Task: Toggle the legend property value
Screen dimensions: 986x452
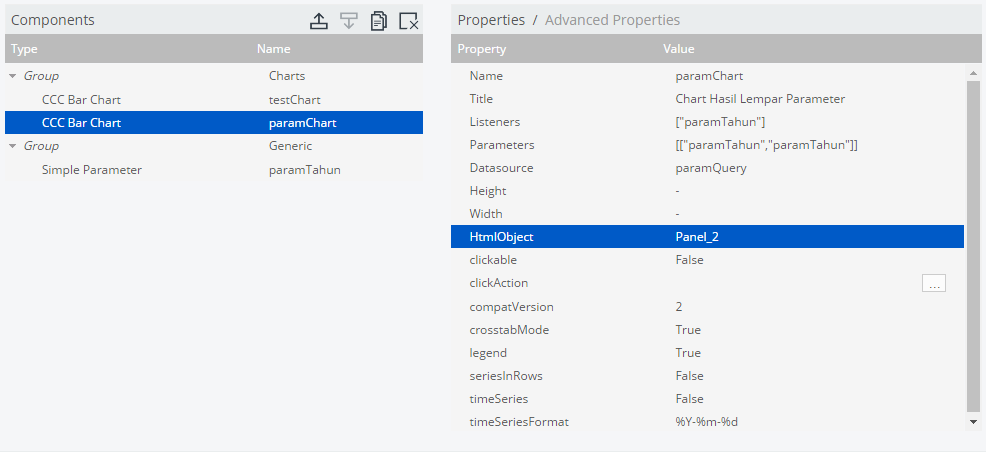Action: coord(688,353)
